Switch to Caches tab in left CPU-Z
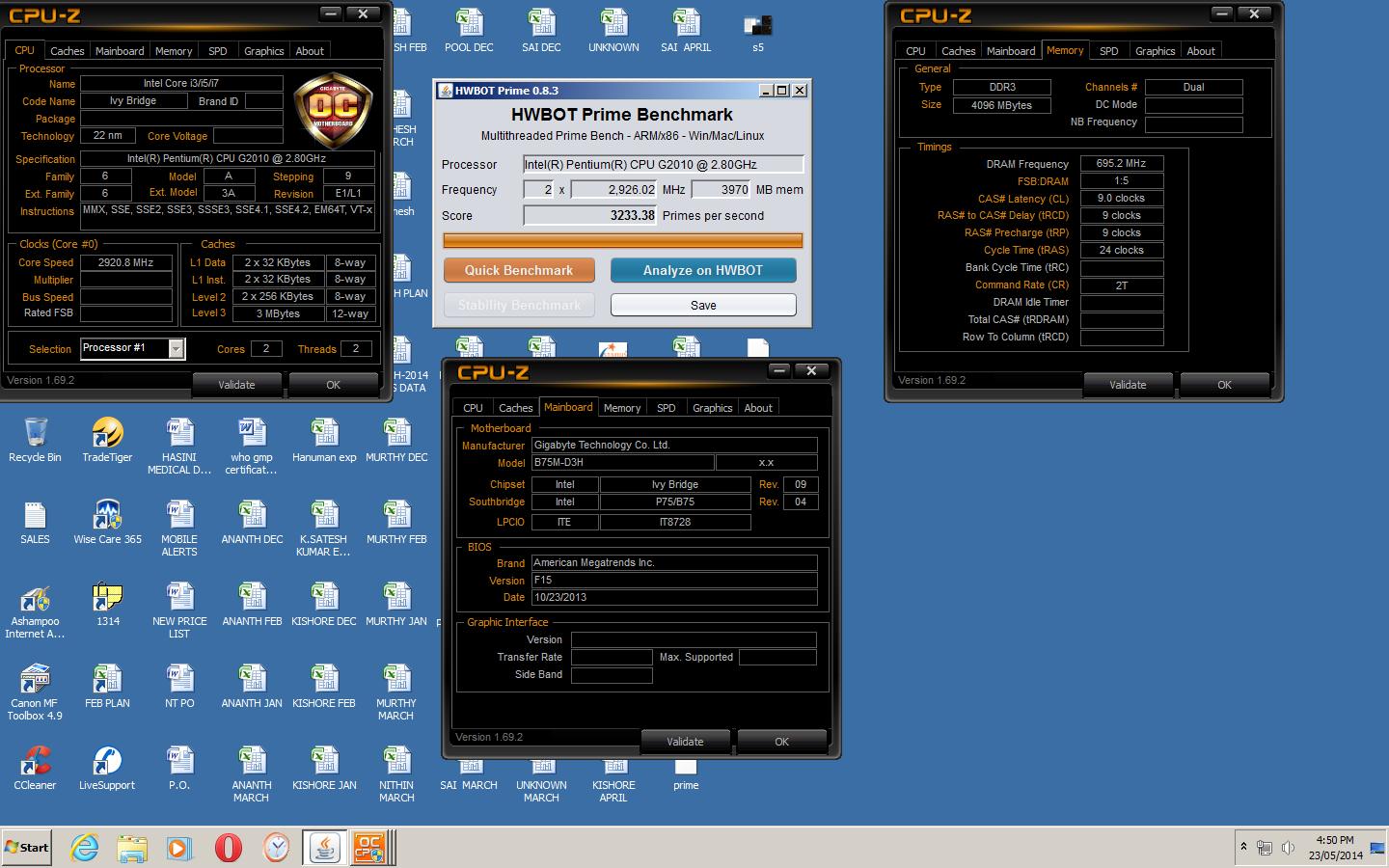The height and width of the screenshot is (868, 1389). pyautogui.click(x=67, y=51)
